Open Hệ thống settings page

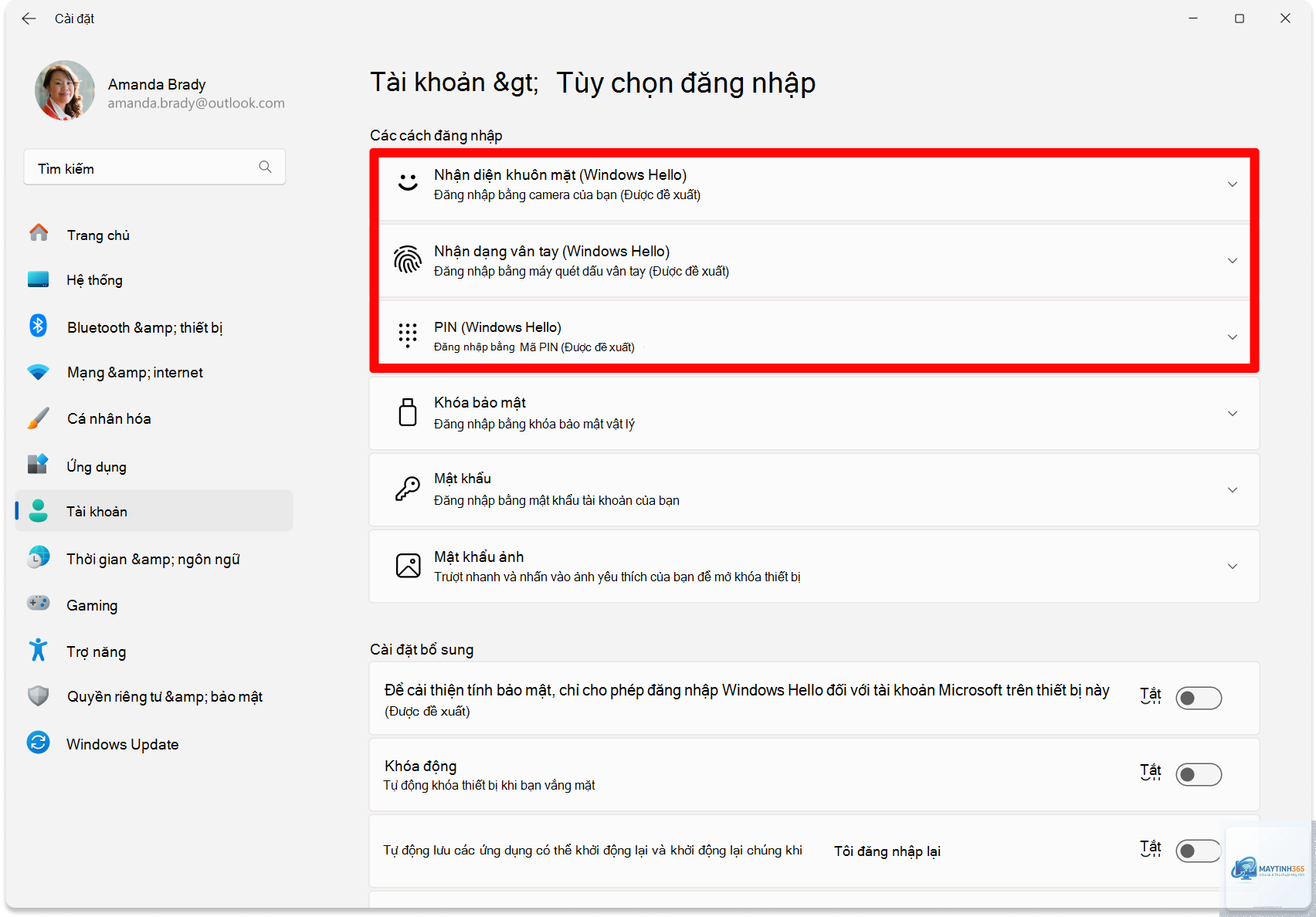click(154, 280)
